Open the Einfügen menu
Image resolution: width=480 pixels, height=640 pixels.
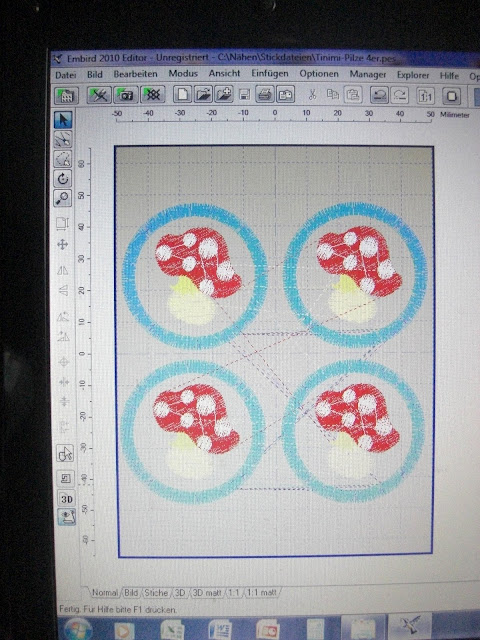point(270,73)
